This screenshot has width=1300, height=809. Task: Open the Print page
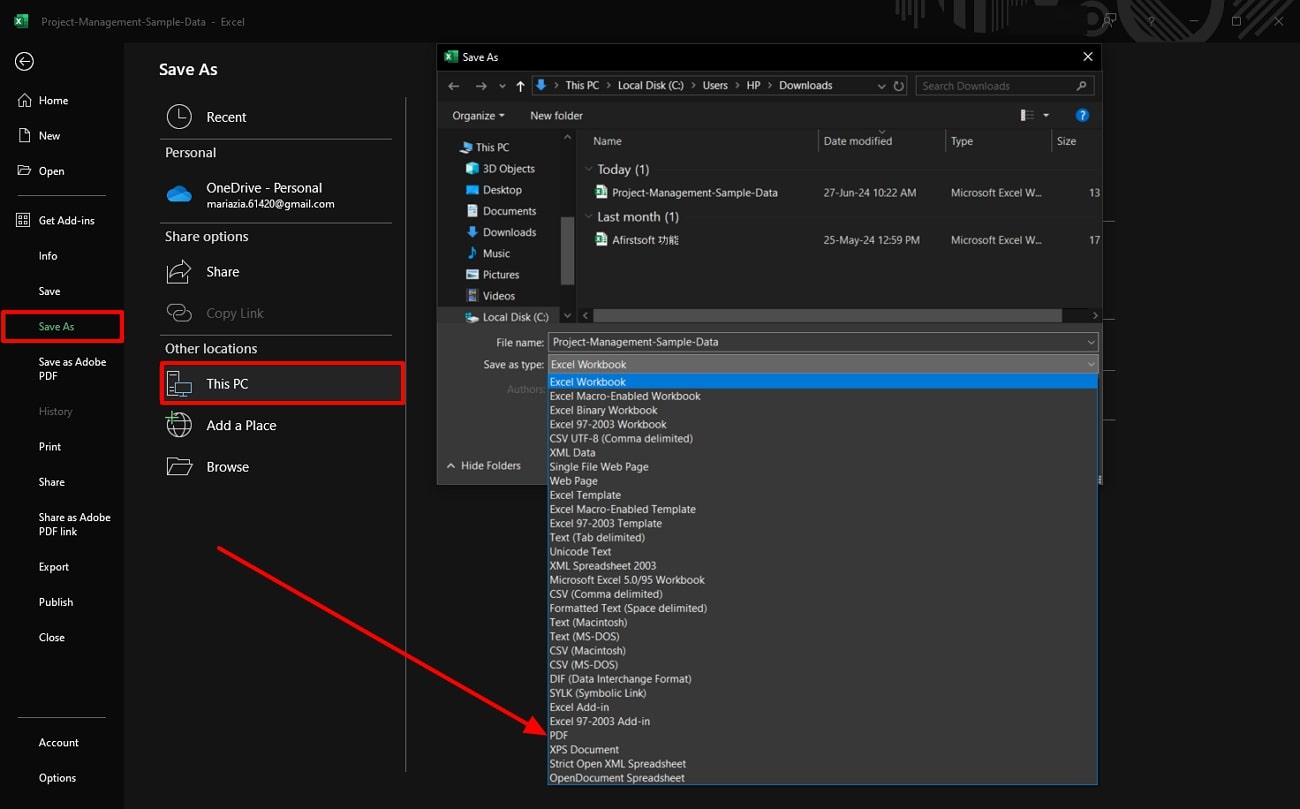coord(50,447)
